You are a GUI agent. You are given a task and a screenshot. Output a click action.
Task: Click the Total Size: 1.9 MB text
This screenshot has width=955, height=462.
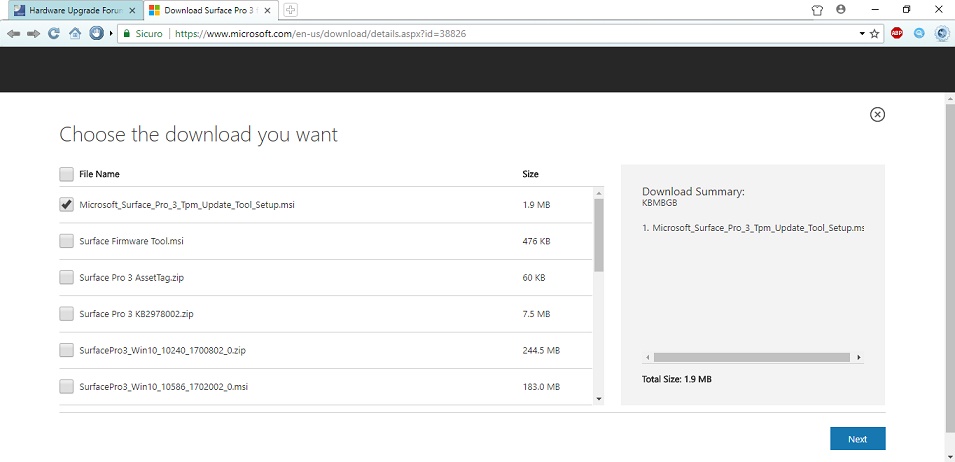coord(677,379)
